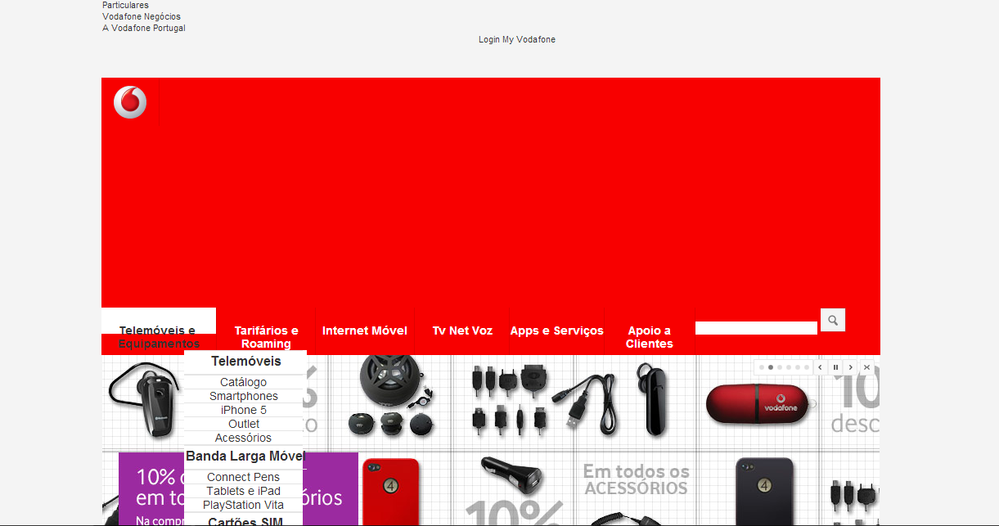Select the third carousel dot
This screenshot has width=999, height=526.
pyautogui.click(x=779, y=367)
